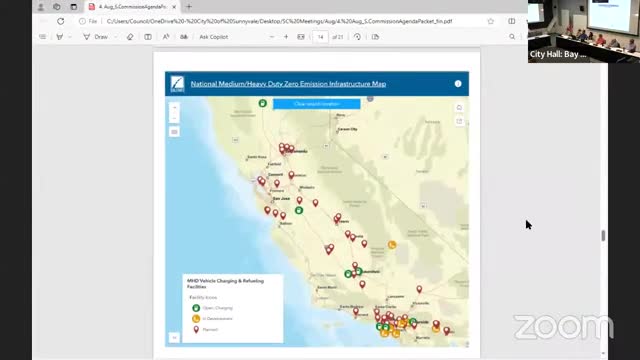Open the map layers list button

174,132
